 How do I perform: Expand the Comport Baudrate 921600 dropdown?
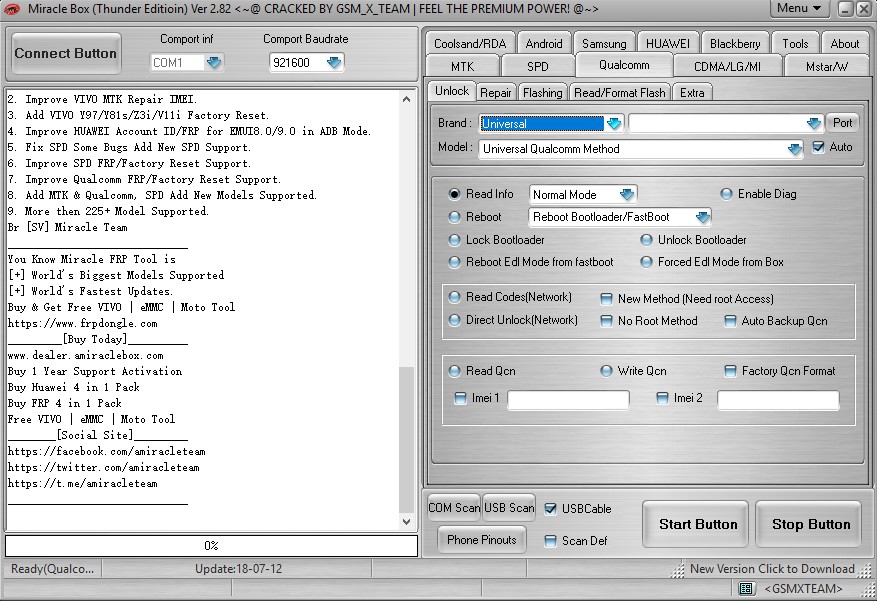pos(334,62)
